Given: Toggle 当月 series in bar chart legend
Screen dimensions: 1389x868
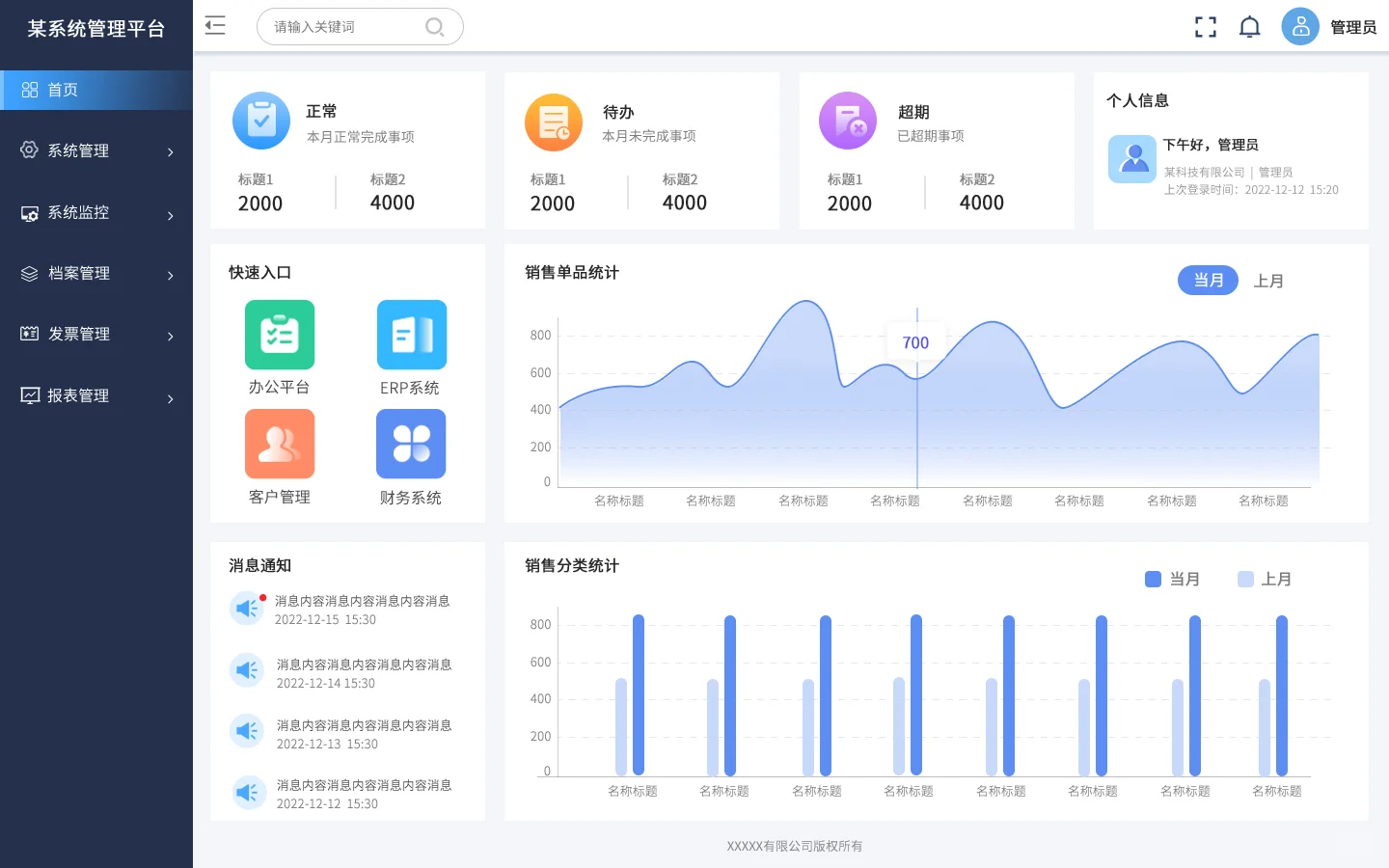Looking at the screenshot, I should click(x=1172, y=579).
